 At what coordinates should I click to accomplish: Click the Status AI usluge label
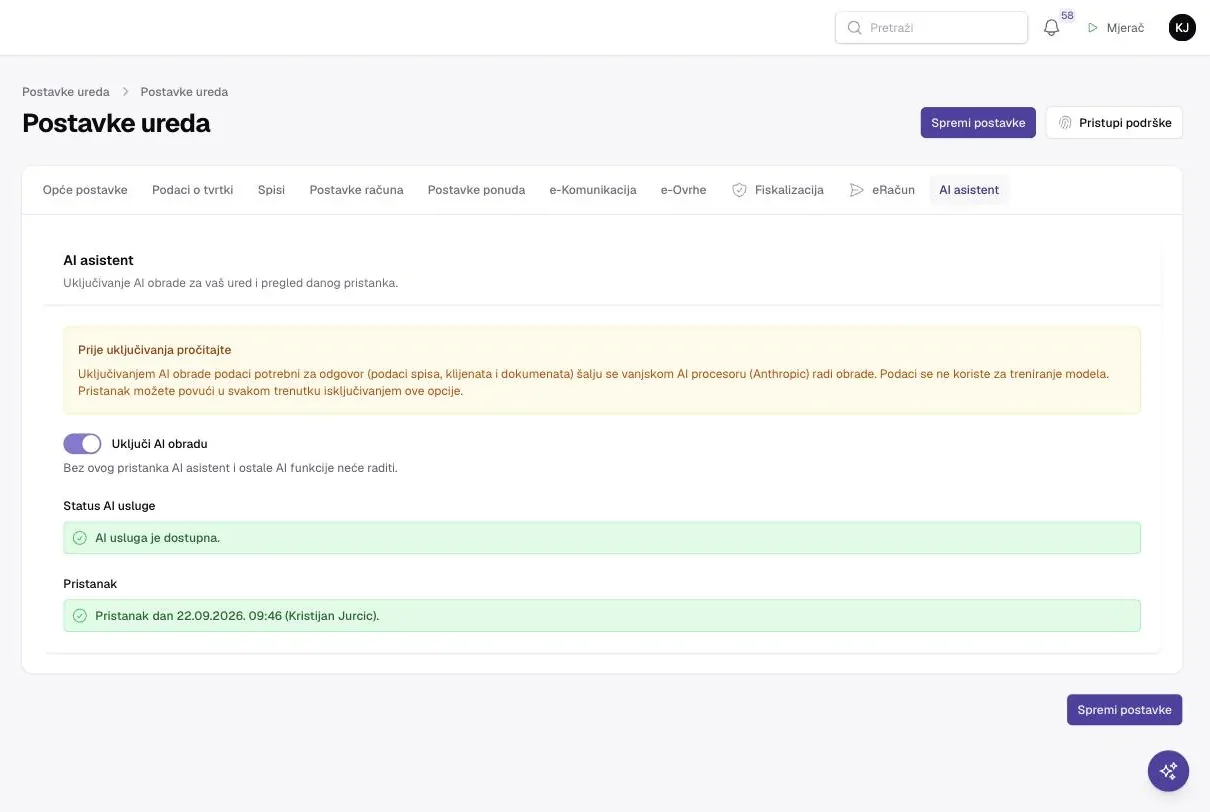(x=109, y=506)
